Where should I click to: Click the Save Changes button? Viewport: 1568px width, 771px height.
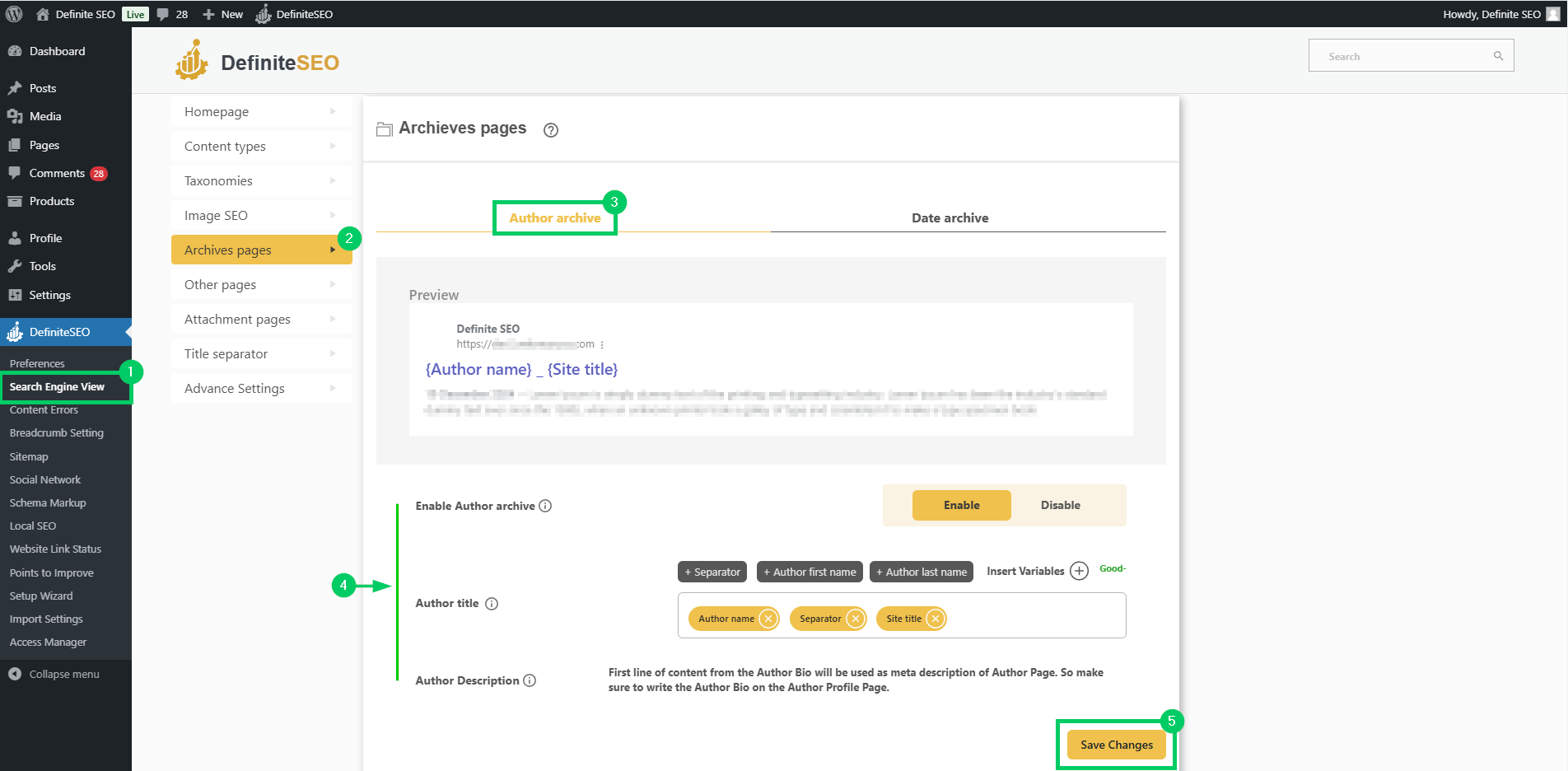coord(1116,745)
